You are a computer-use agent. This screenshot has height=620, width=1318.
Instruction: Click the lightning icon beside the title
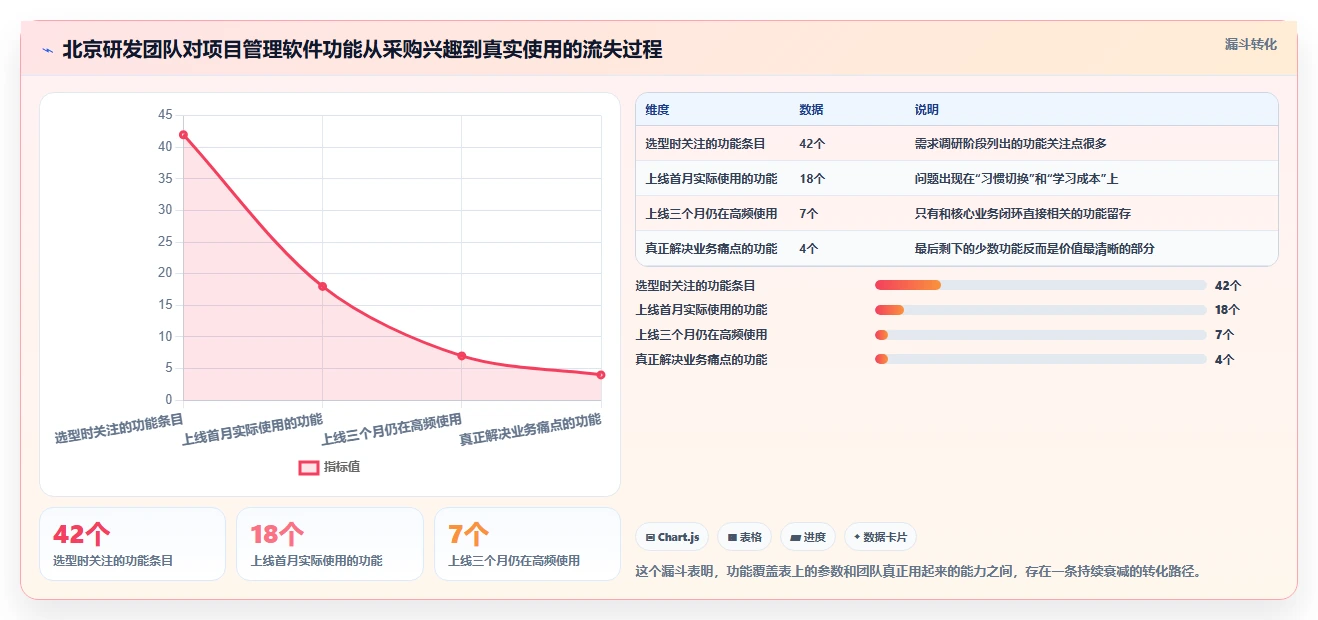(x=47, y=50)
